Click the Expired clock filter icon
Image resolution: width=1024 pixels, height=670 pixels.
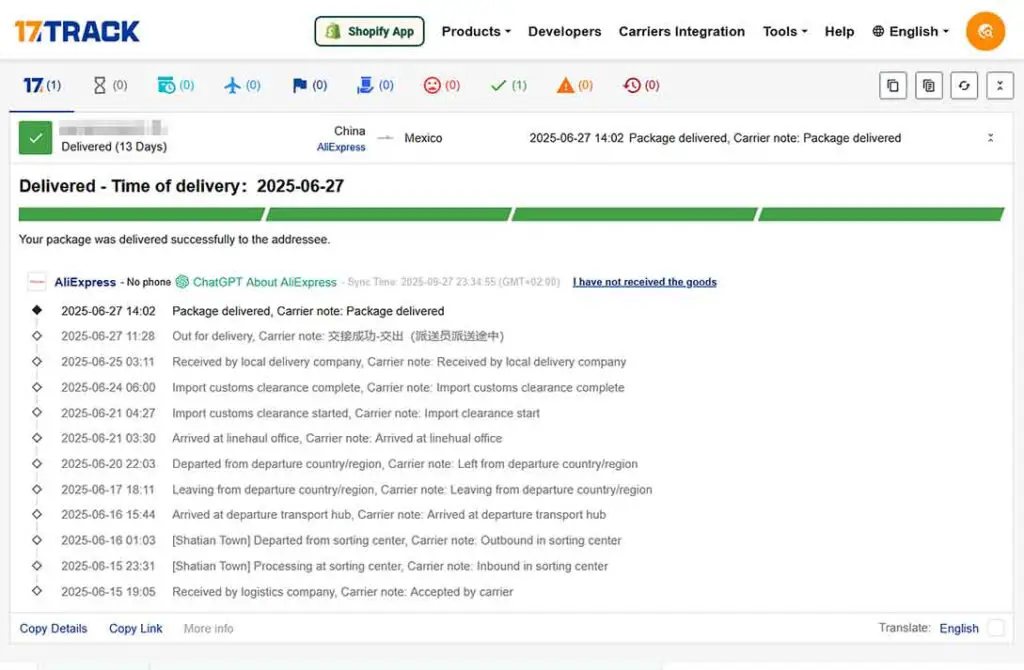[633, 85]
